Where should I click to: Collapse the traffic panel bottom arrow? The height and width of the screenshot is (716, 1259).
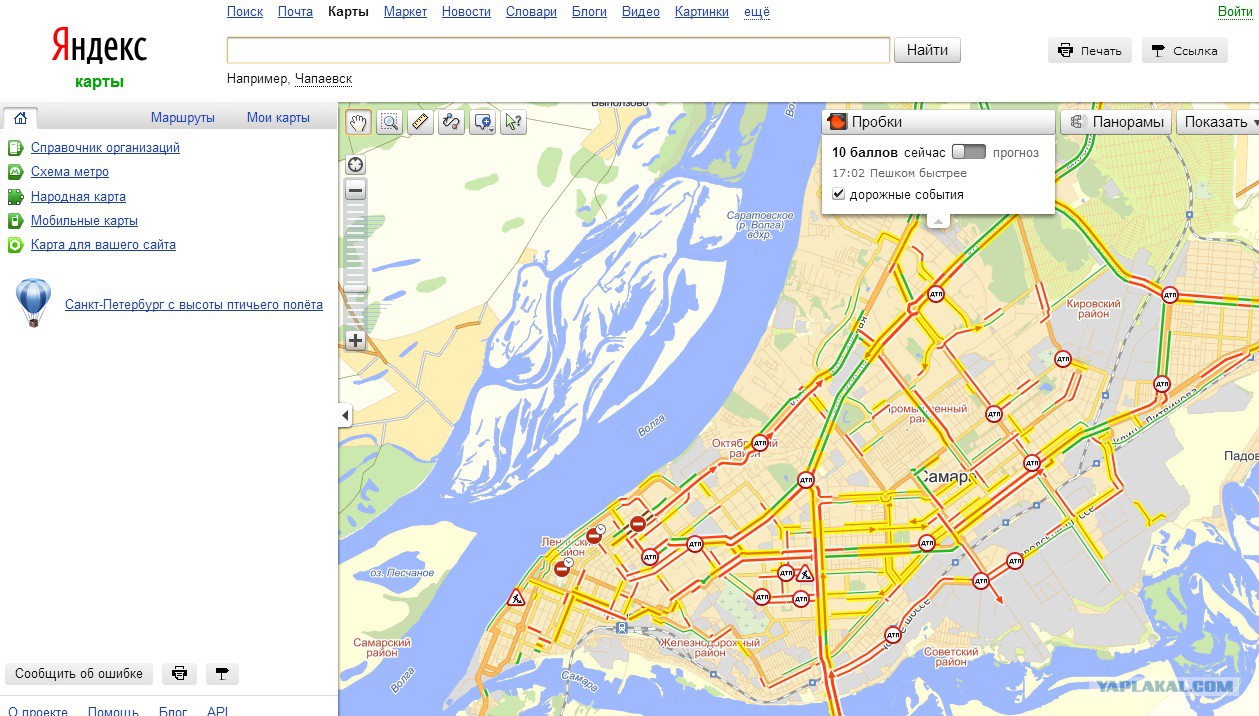click(x=937, y=221)
